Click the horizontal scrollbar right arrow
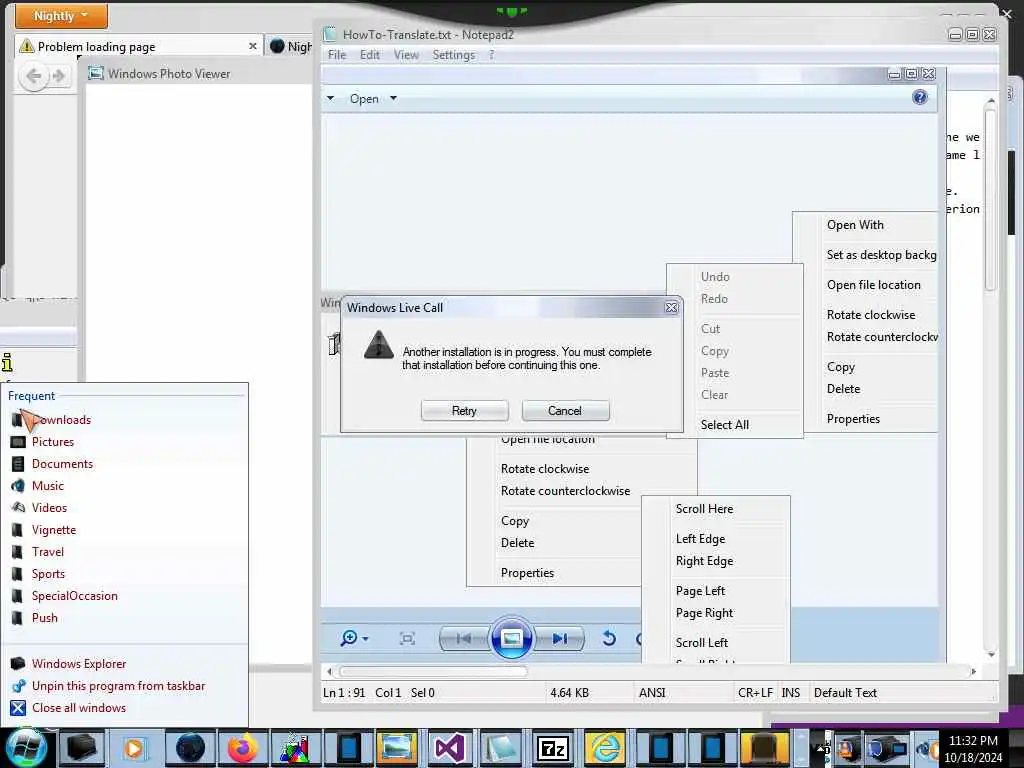 tap(974, 671)
